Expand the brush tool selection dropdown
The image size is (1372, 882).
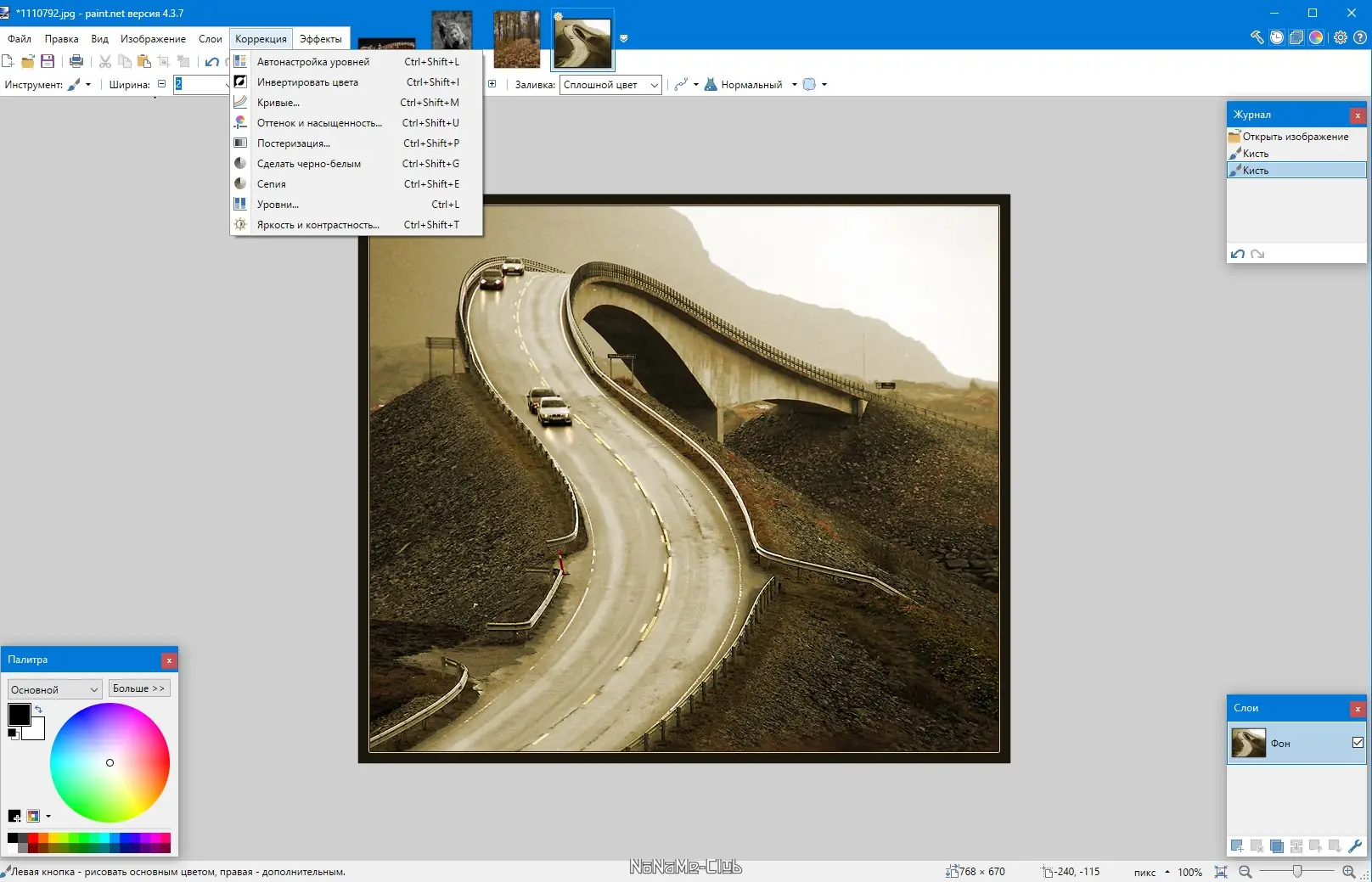coord(88,84)
